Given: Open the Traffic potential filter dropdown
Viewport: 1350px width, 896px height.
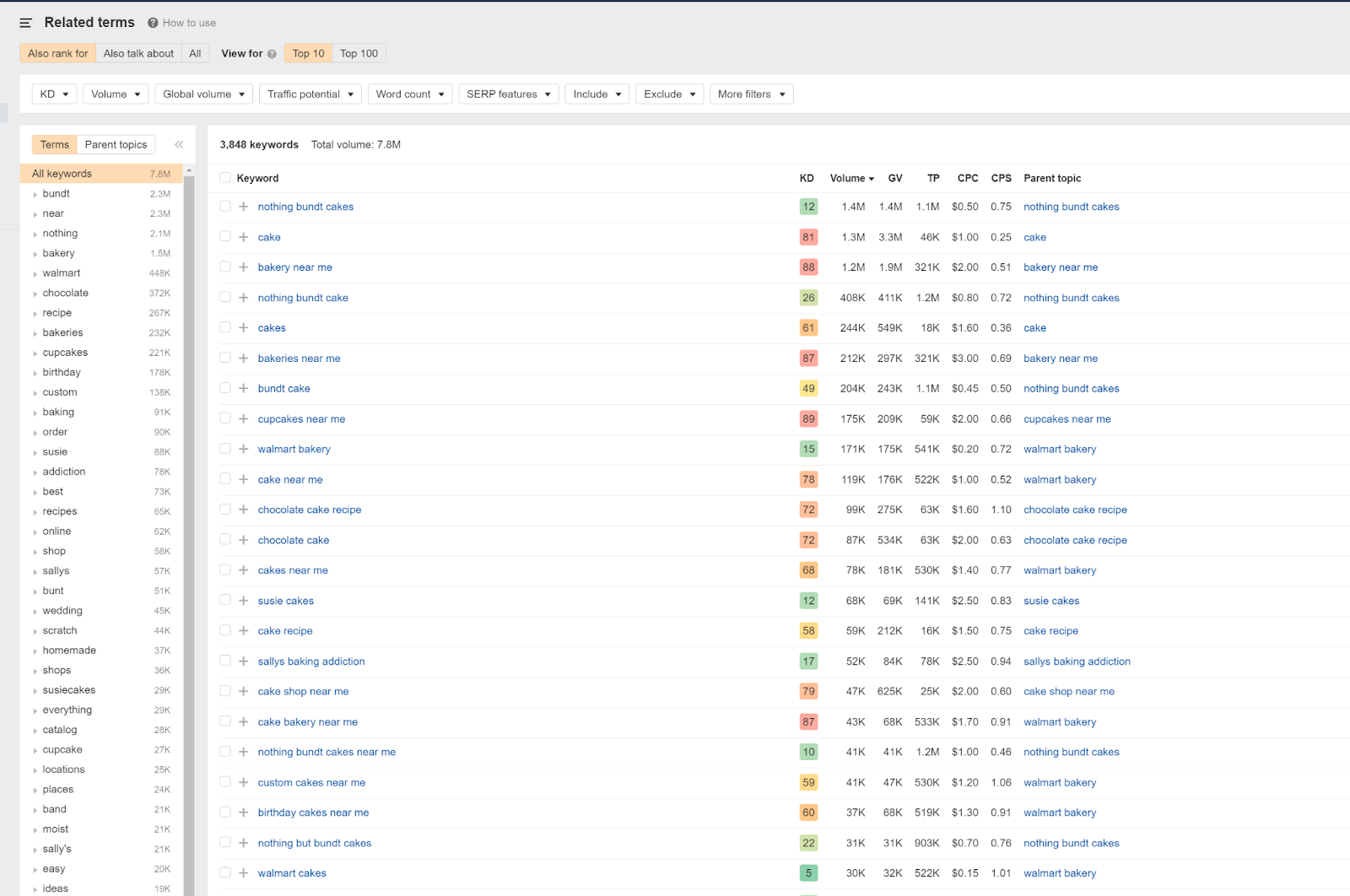Looking at the screenshot, I should click(310, 94).
